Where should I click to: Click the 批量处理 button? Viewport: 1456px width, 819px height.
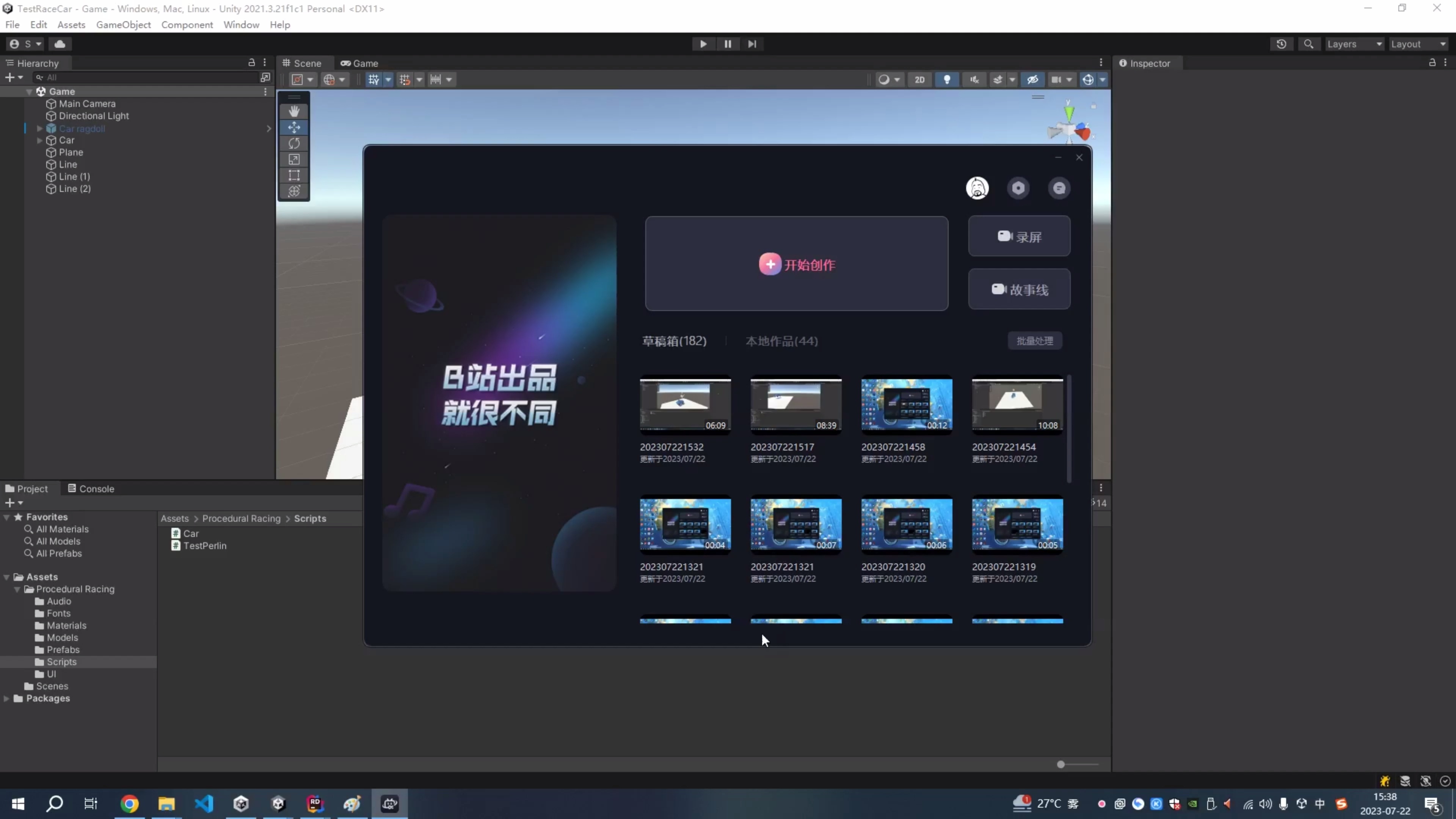1034,340
